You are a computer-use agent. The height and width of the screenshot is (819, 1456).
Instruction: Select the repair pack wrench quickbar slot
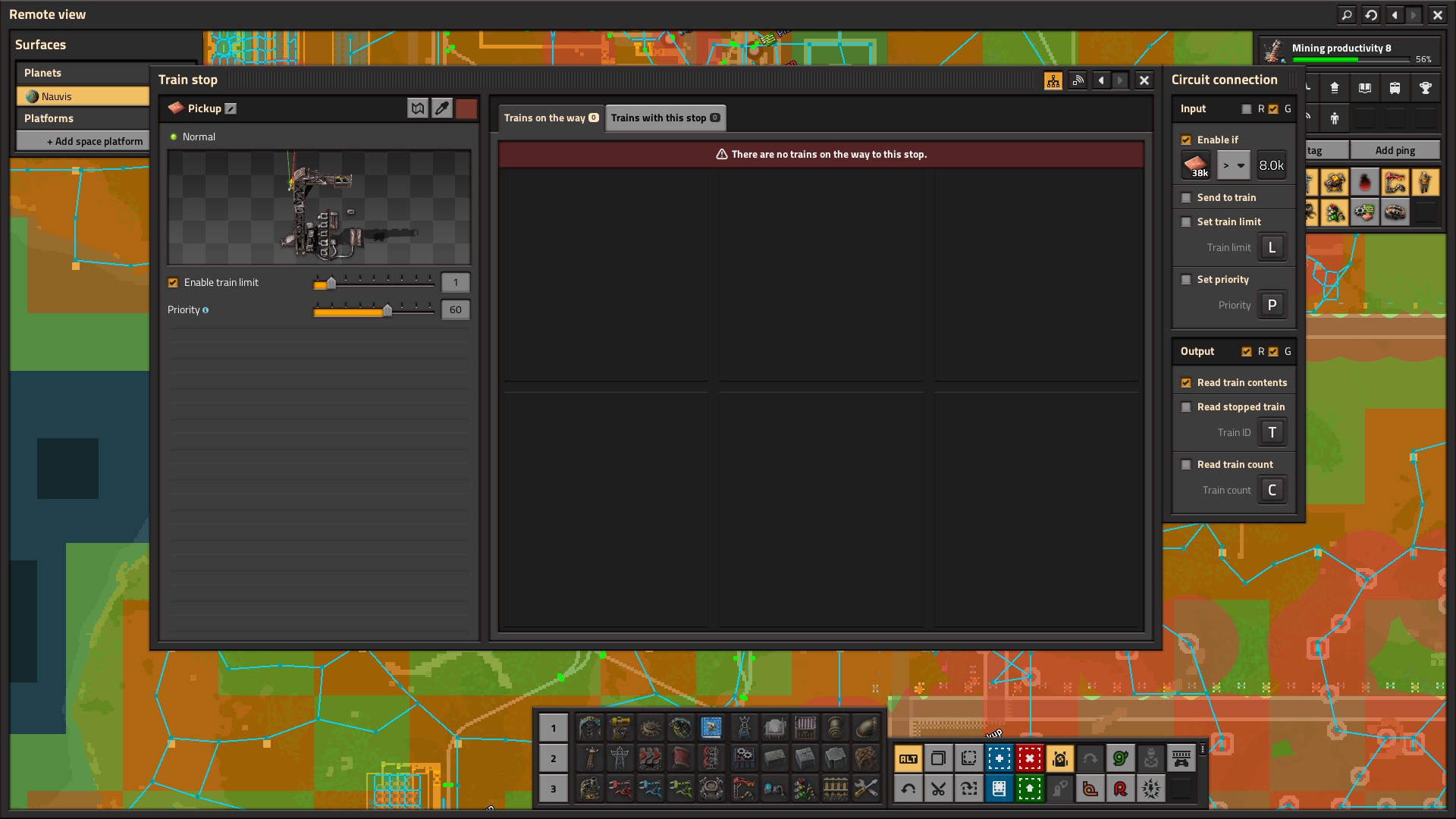pyautogui.click(x=865, y=789)
